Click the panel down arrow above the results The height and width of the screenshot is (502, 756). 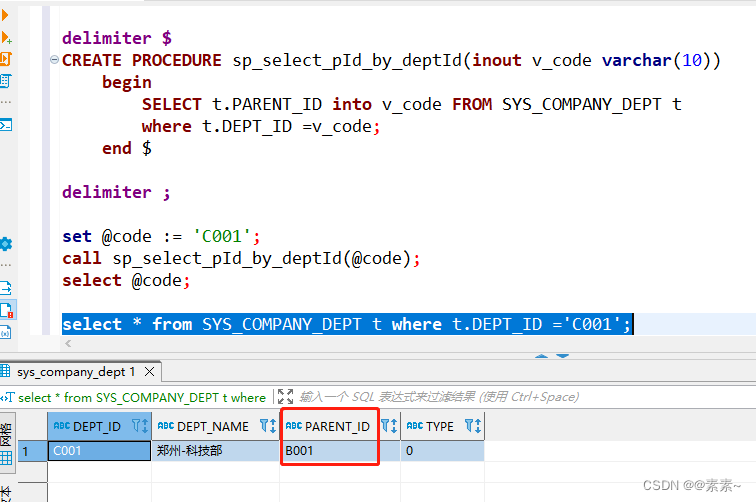pyautogui.click(x=563, y=356)
